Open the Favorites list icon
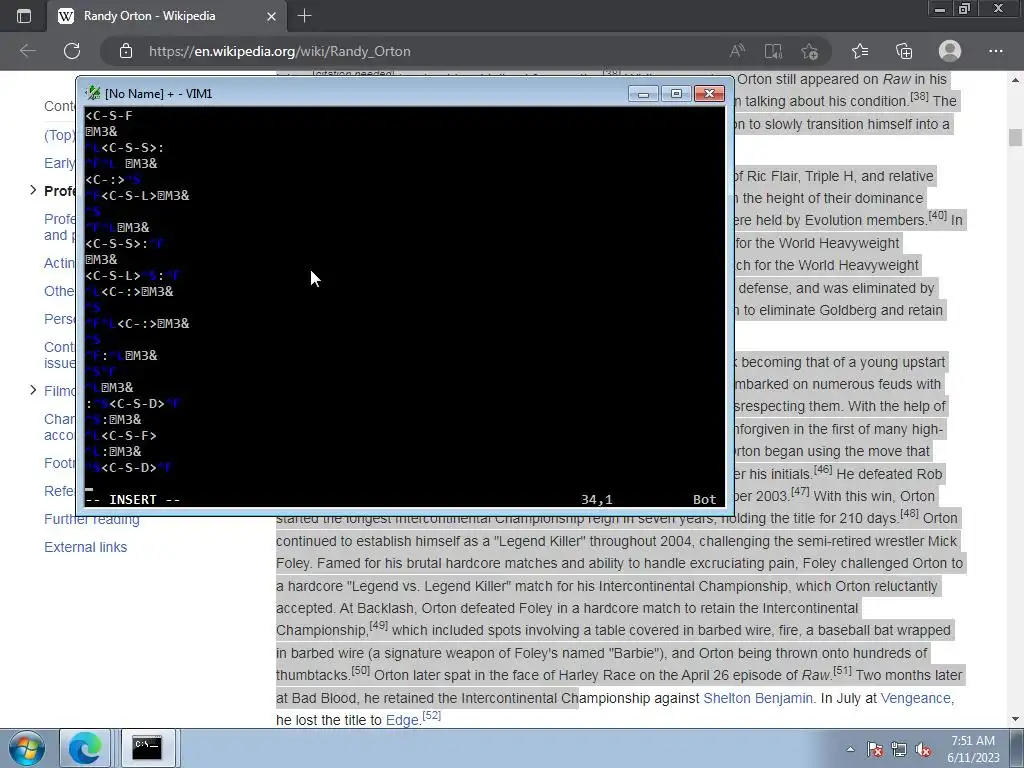 pos(860,51)
